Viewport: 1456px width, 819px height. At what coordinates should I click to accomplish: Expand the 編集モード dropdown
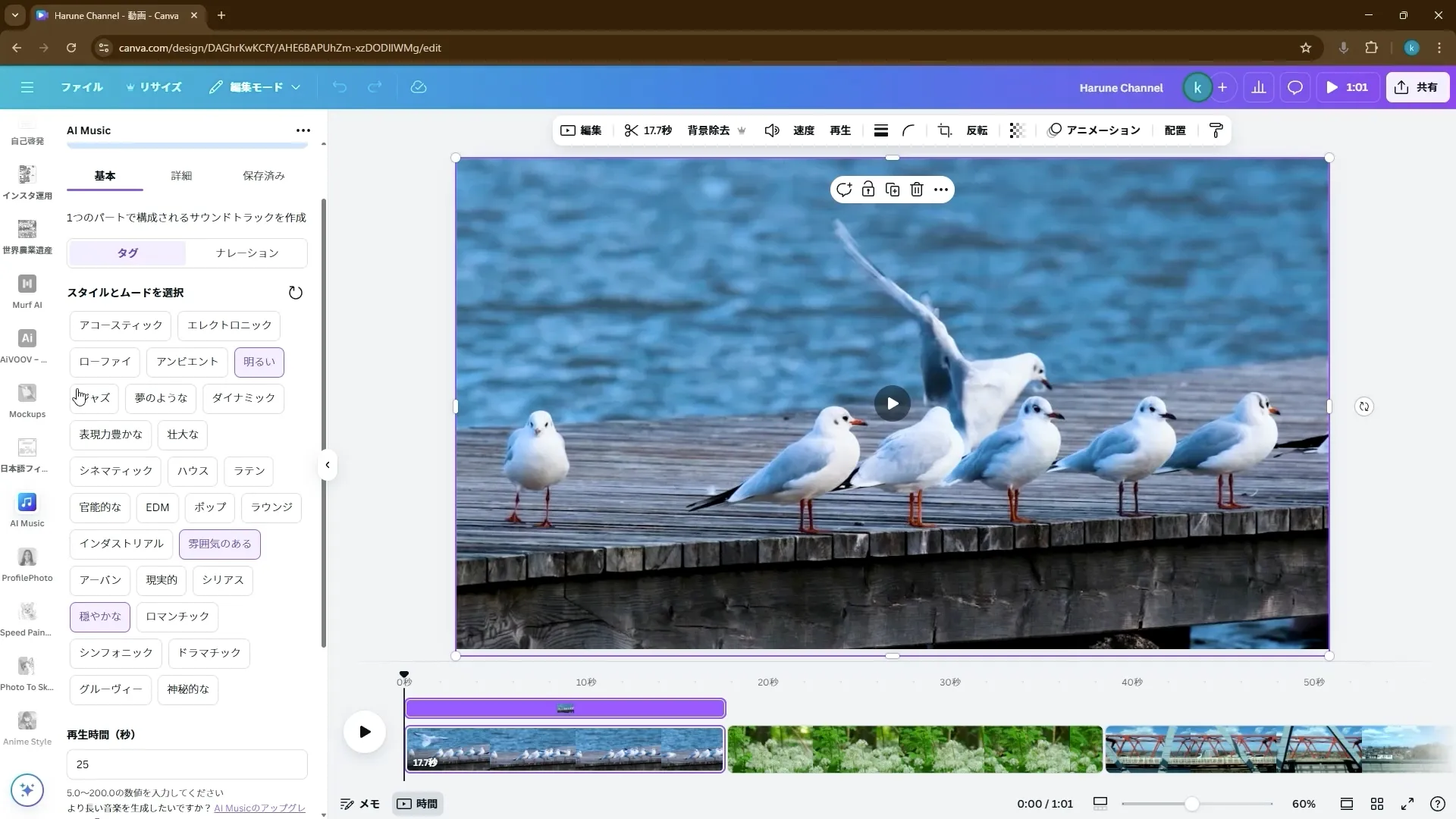click(296, 87)
